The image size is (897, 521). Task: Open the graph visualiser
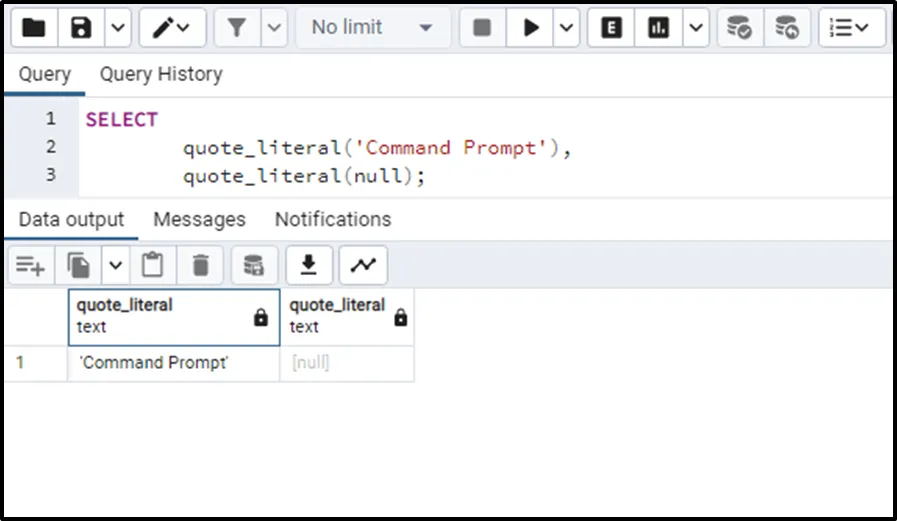pos(363,265)
